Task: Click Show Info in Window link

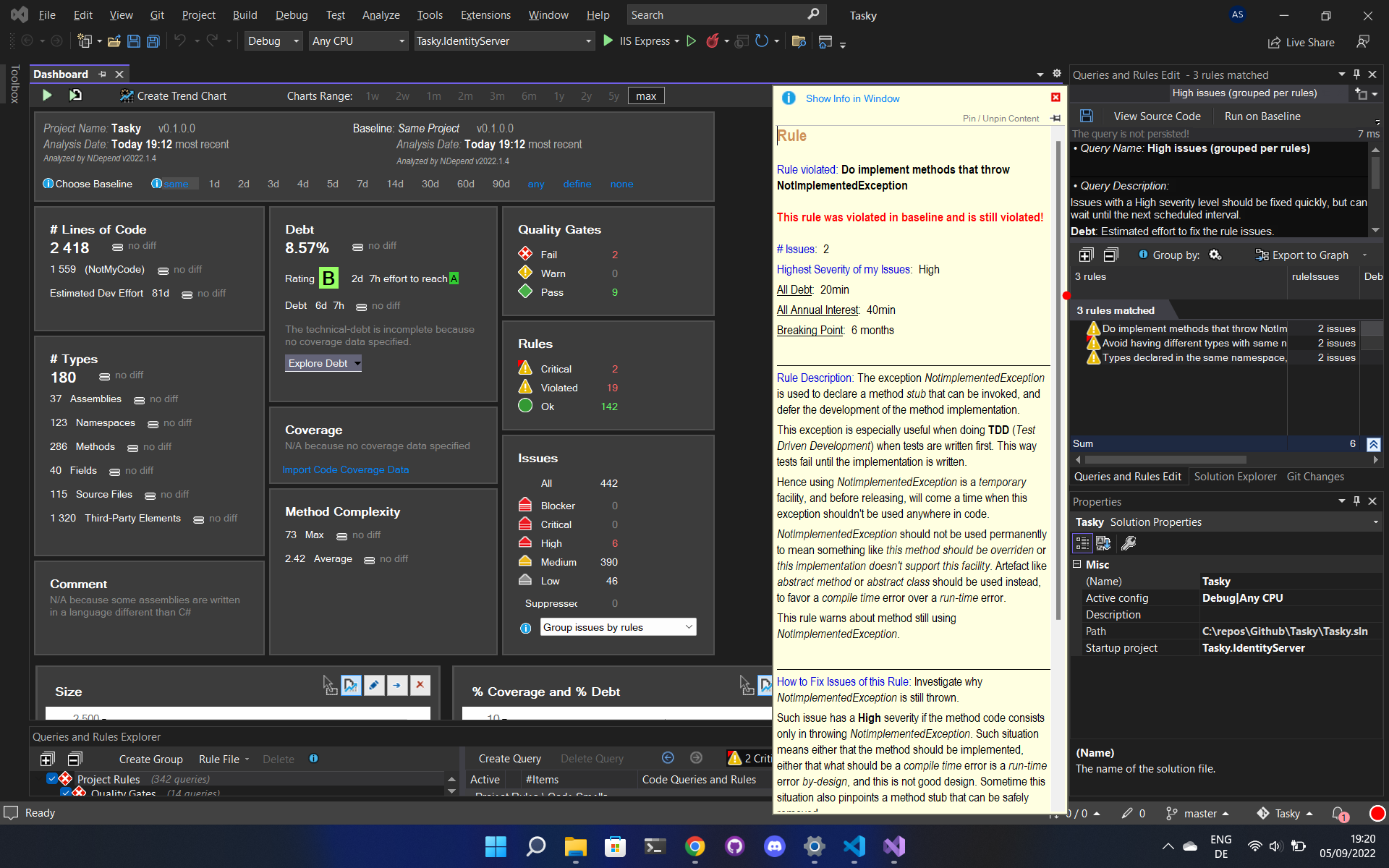Action: (852, 98)
